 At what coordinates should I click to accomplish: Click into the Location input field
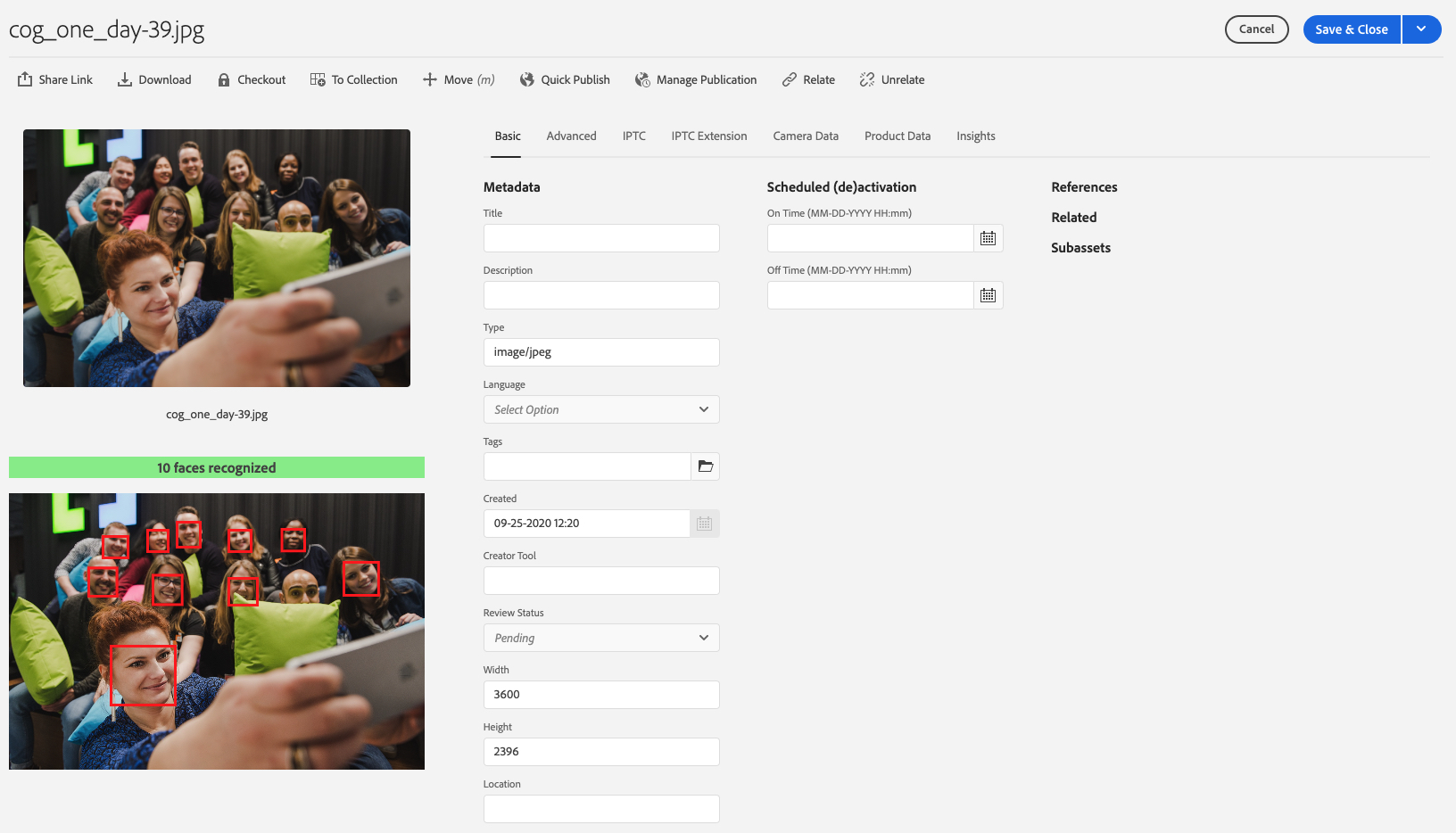coord(601,809)
